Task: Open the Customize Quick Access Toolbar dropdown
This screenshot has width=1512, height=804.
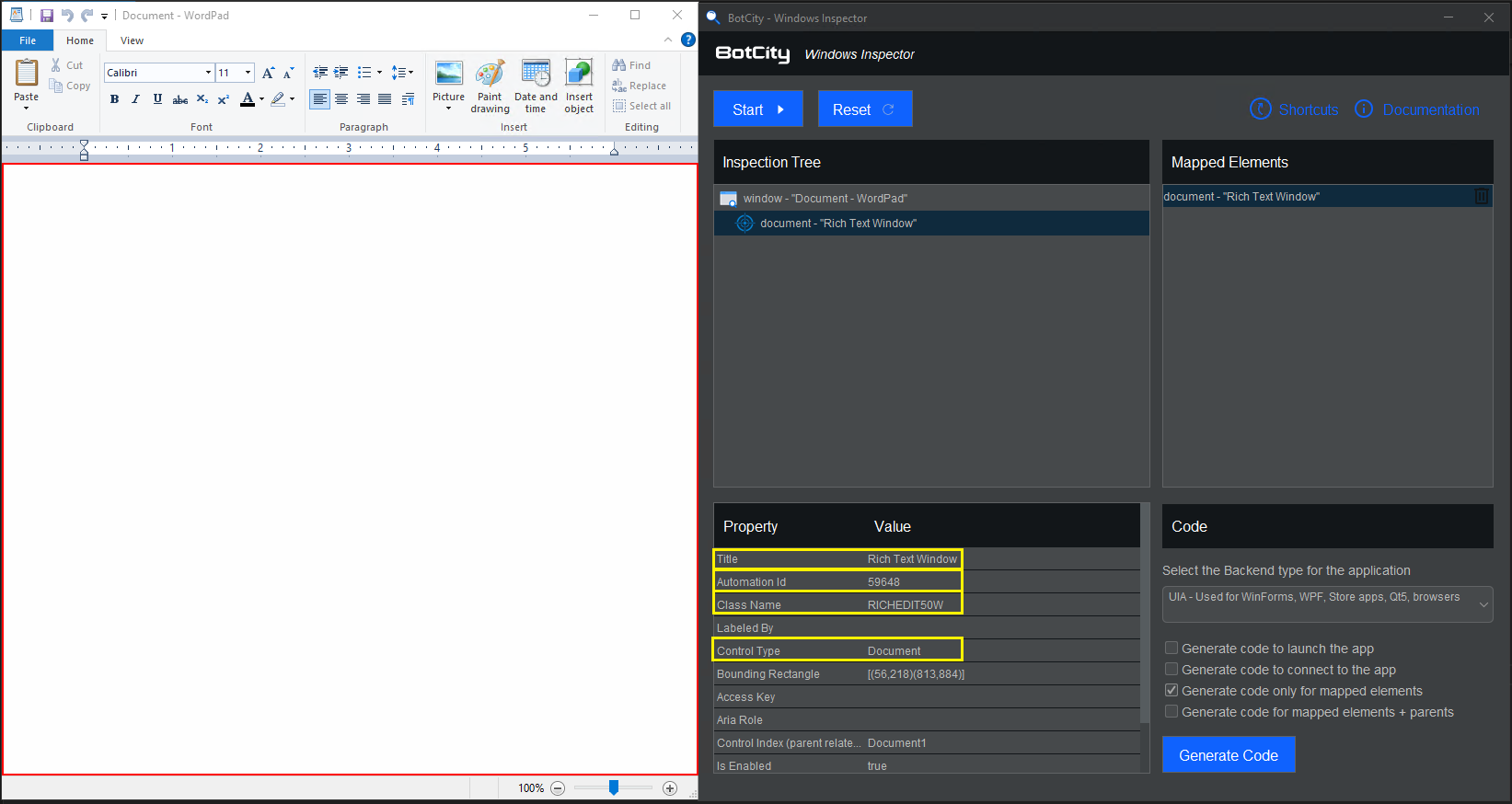Action: (104, 17)
